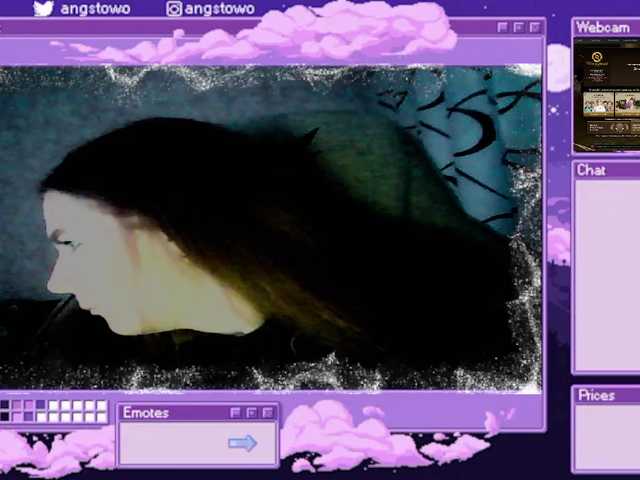Image resolution: width=640 pixels, height=480 pixels.
Task: Pick the dark blue-purple swatch in palette top row
Action: click(41, 405)
